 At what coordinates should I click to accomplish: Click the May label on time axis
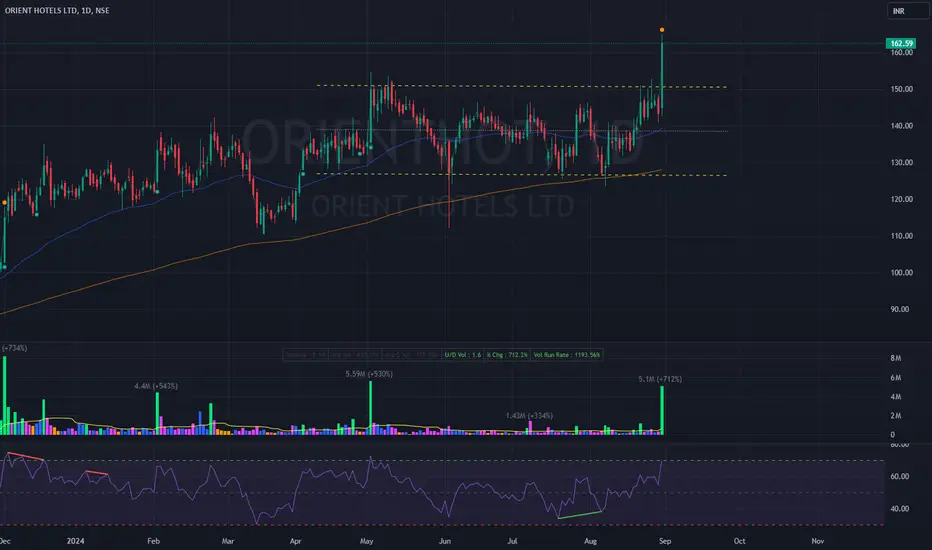(x=367, y=541)
